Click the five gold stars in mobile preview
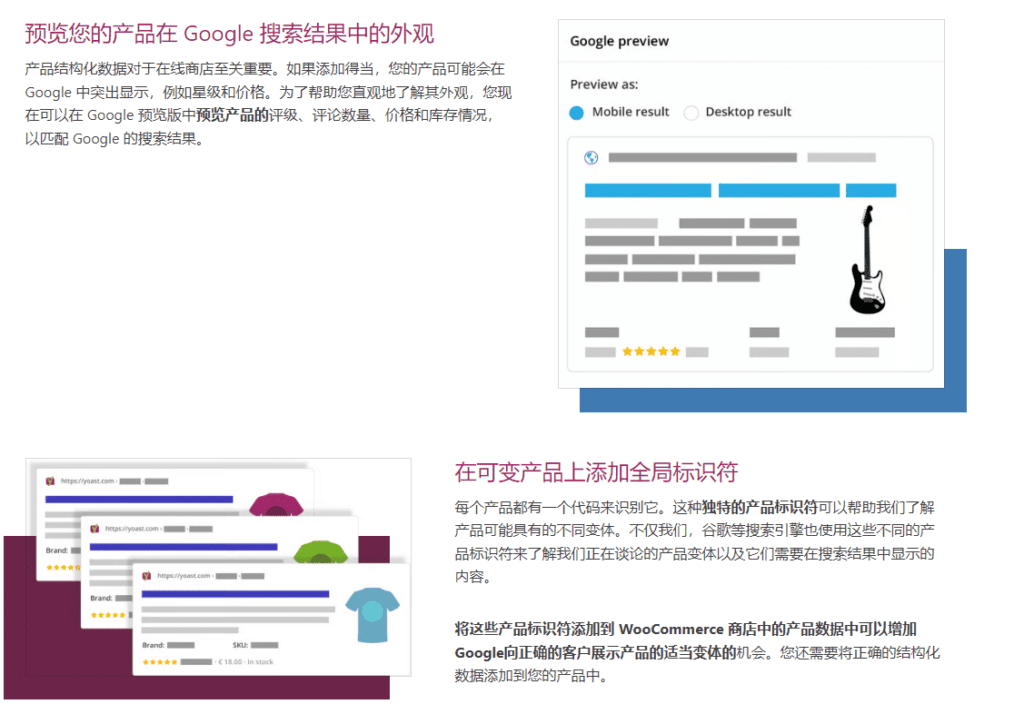Screen dimensions: 1024x724 click(x=651, y=352)
